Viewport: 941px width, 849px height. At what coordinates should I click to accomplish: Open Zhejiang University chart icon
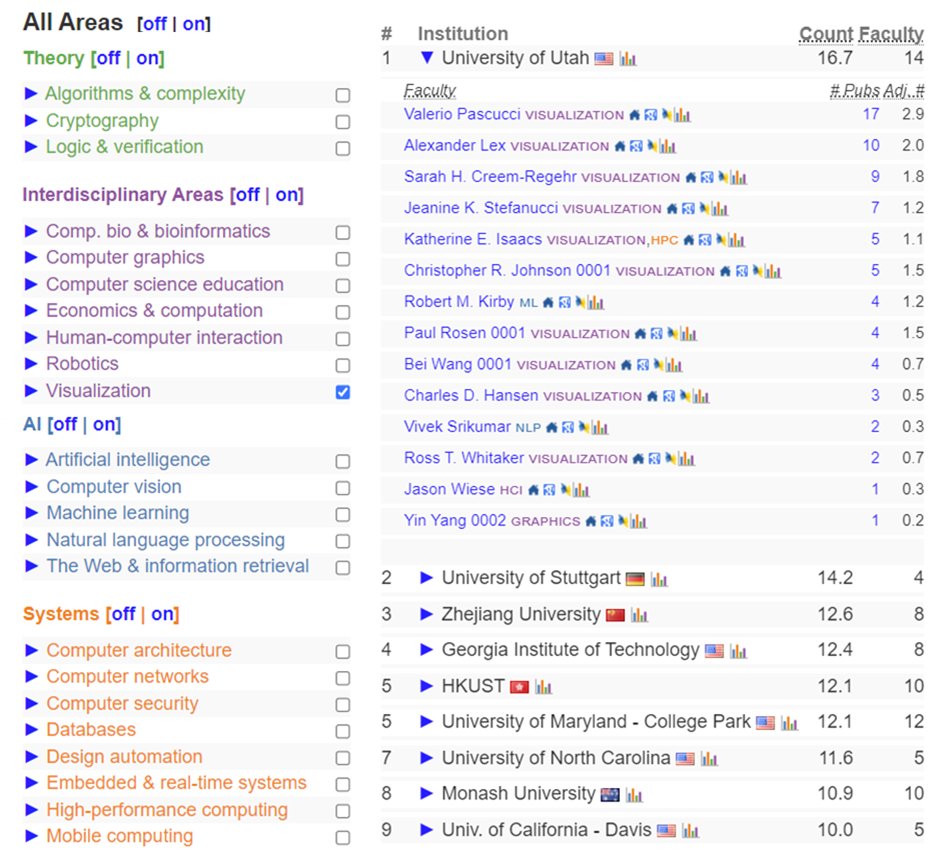tap(639, 615)
